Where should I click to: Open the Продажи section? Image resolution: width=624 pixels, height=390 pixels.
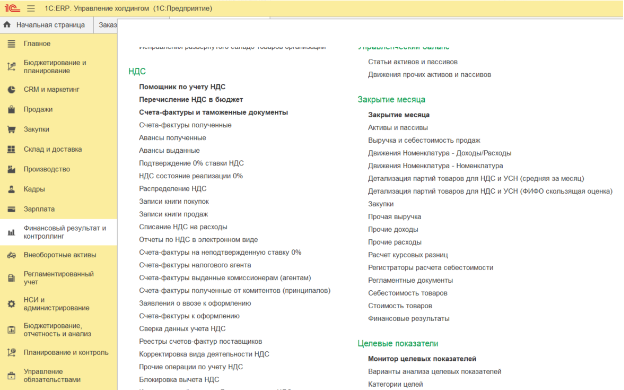click(x=38, y=109)
